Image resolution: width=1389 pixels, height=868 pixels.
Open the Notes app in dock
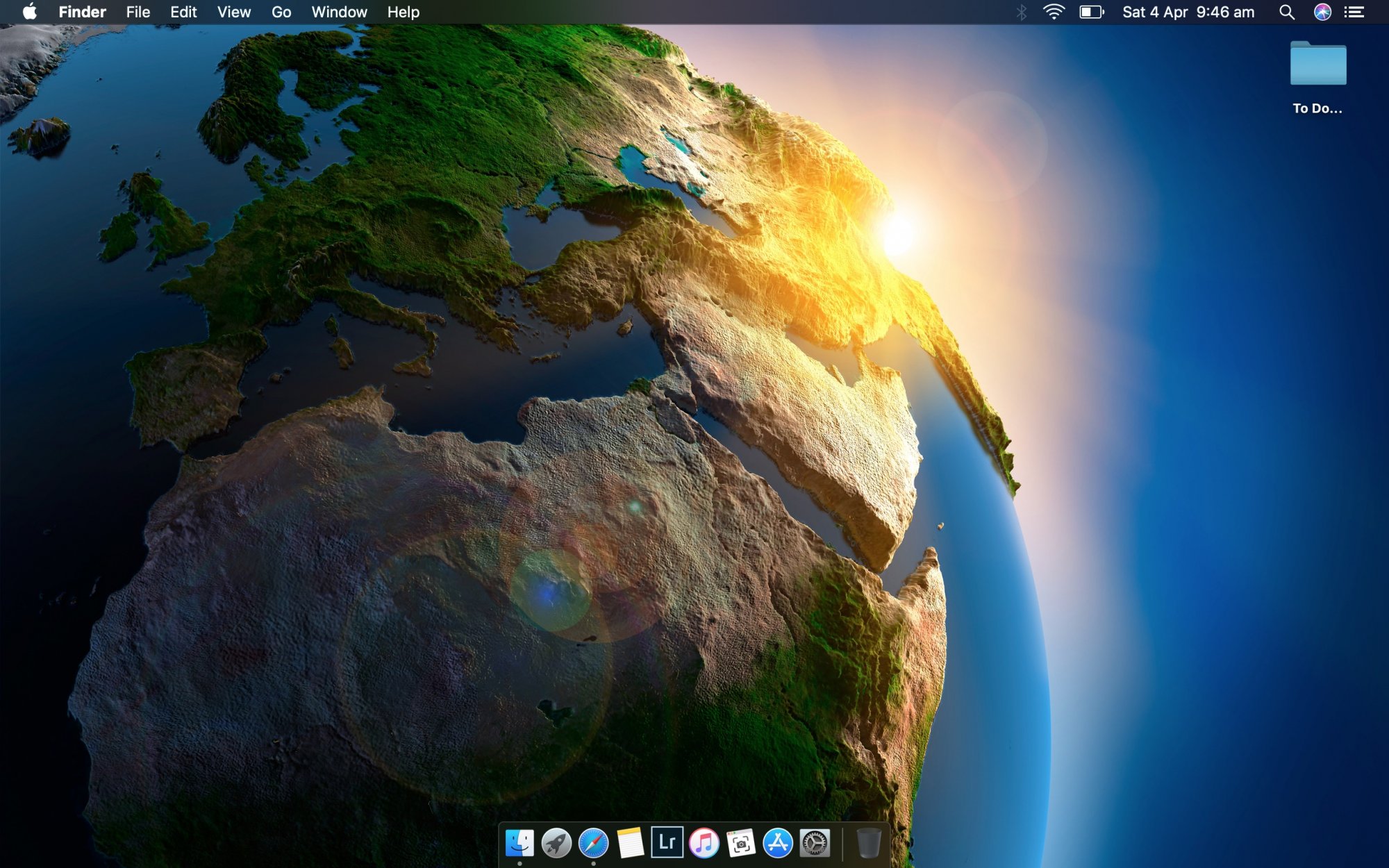click(630, 843)
